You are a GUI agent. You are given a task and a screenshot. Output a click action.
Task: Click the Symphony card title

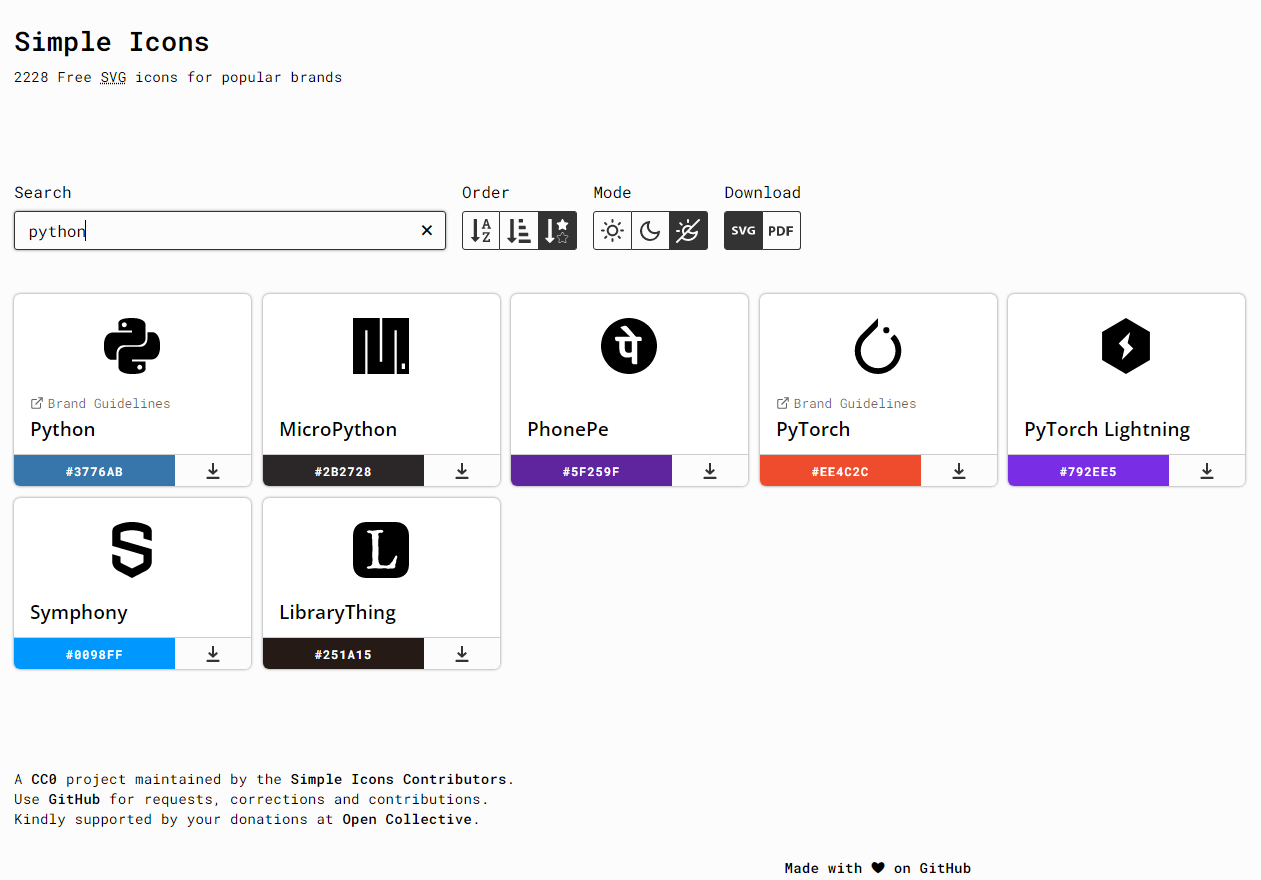(x=79, y=613)
